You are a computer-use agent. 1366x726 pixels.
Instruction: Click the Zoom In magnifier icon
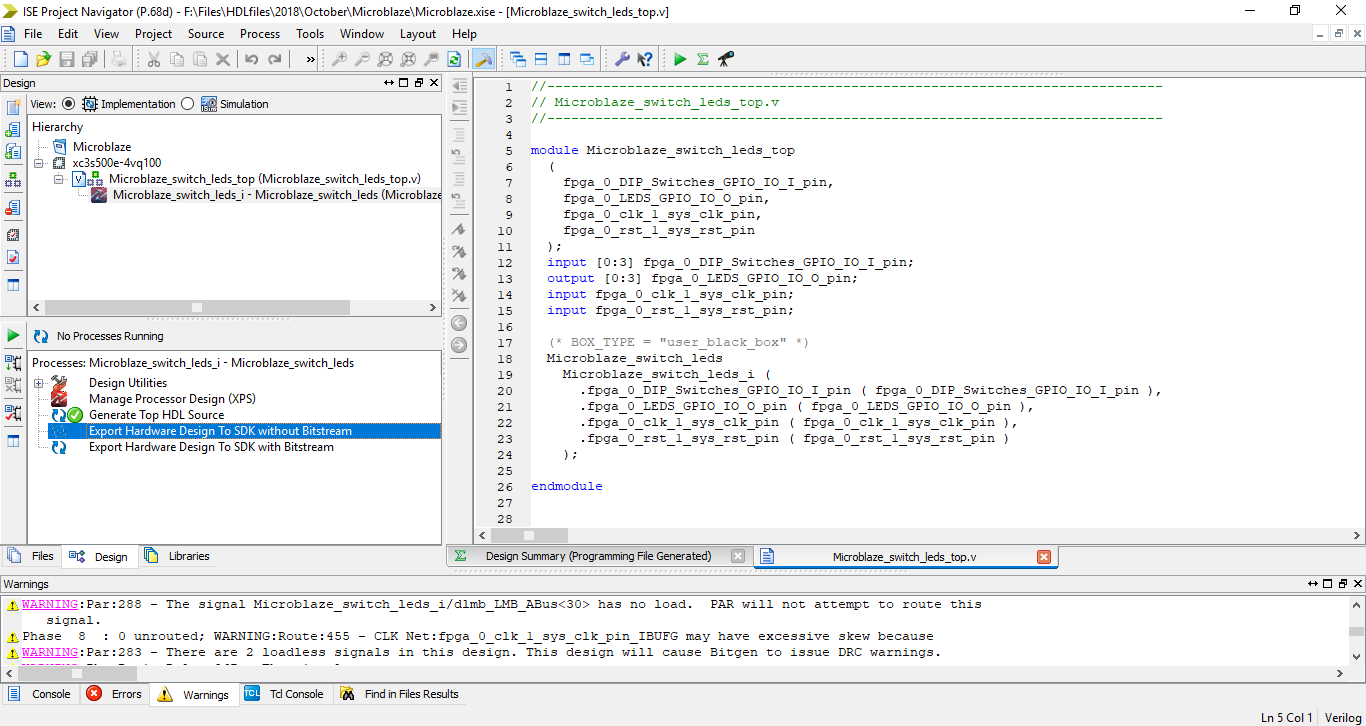click(x=340, y=59)
